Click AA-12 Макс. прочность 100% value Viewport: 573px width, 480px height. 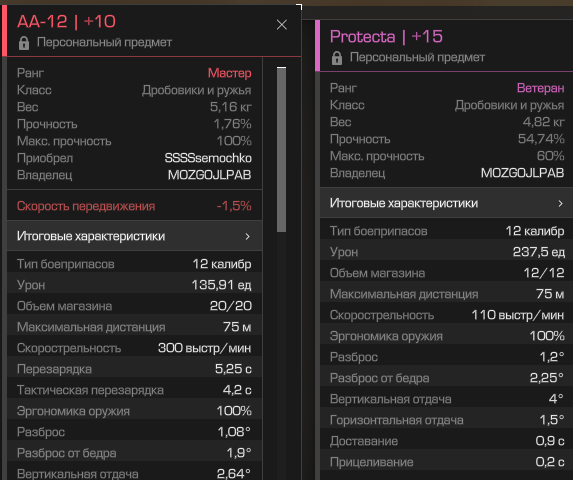(x=234, y=141)
